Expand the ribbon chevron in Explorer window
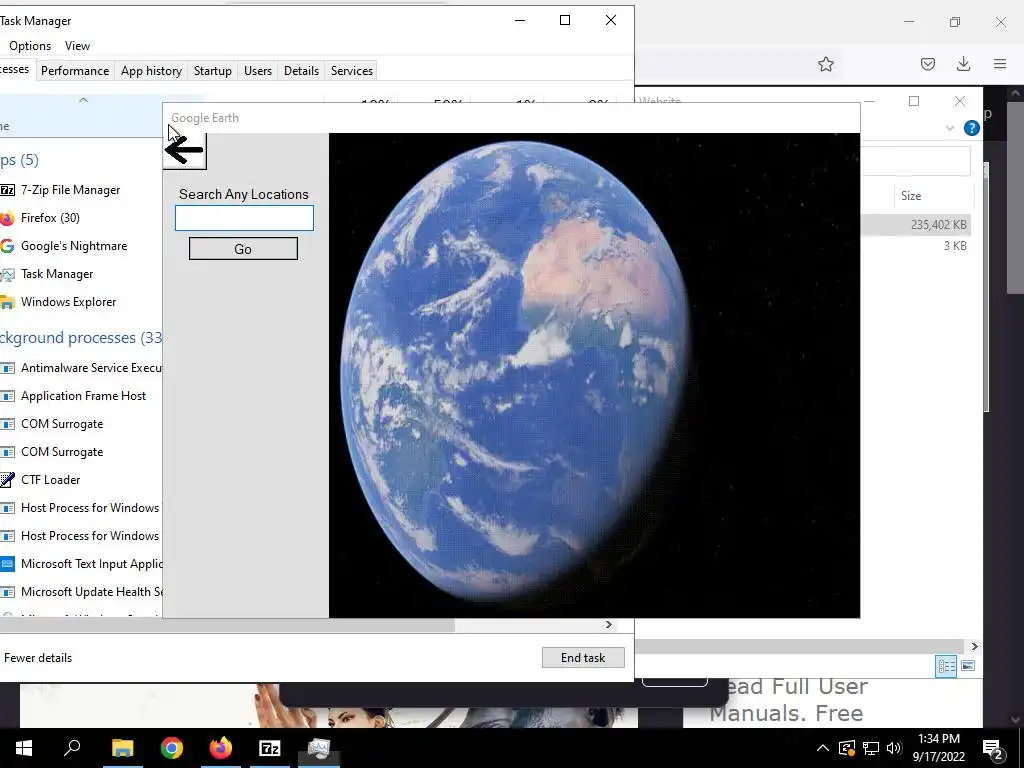 click(950, 128)
